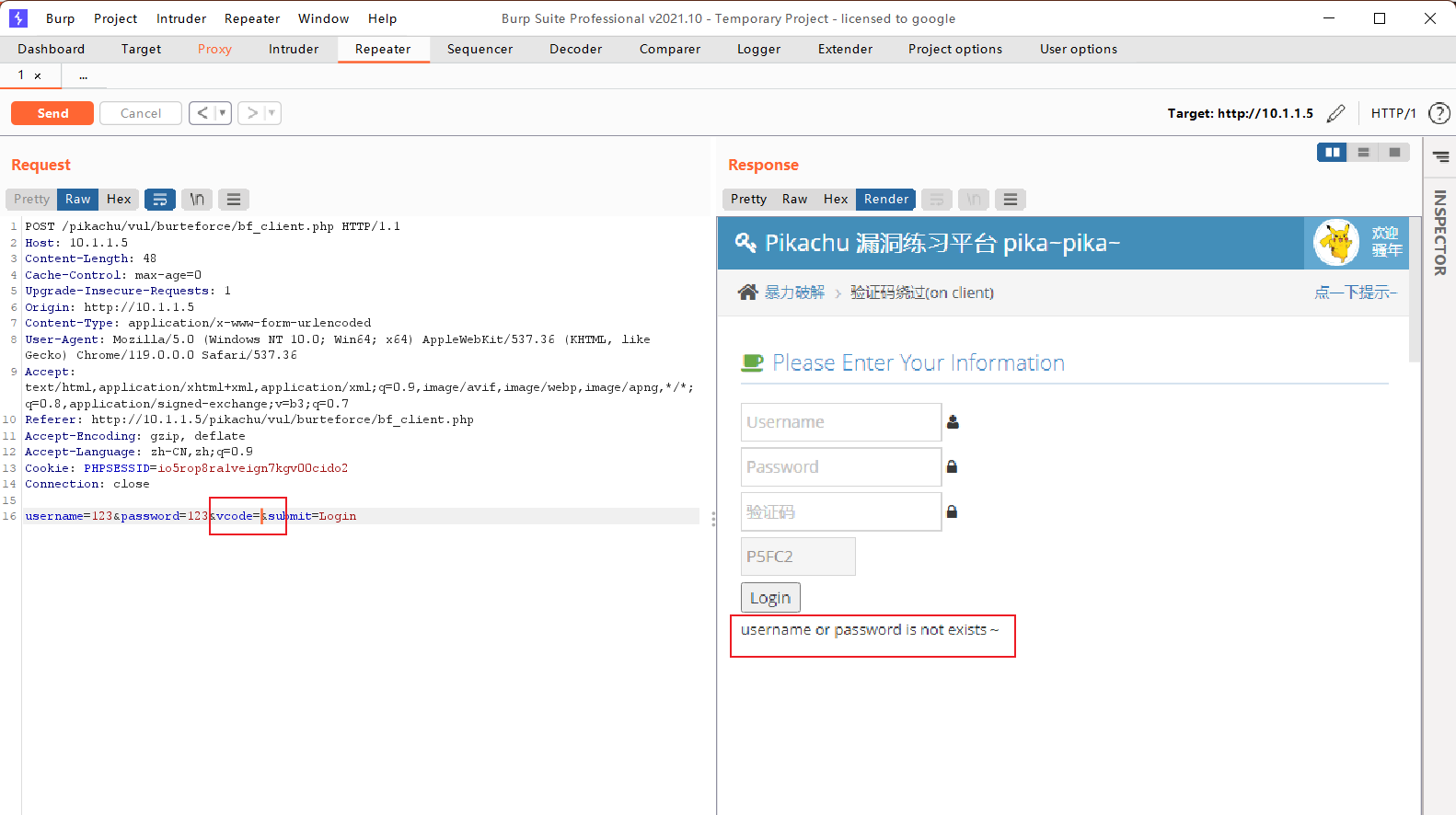The image size is (1456, 815).
Task: Switch to top-bottom layout view
Action: (1363, 153)
